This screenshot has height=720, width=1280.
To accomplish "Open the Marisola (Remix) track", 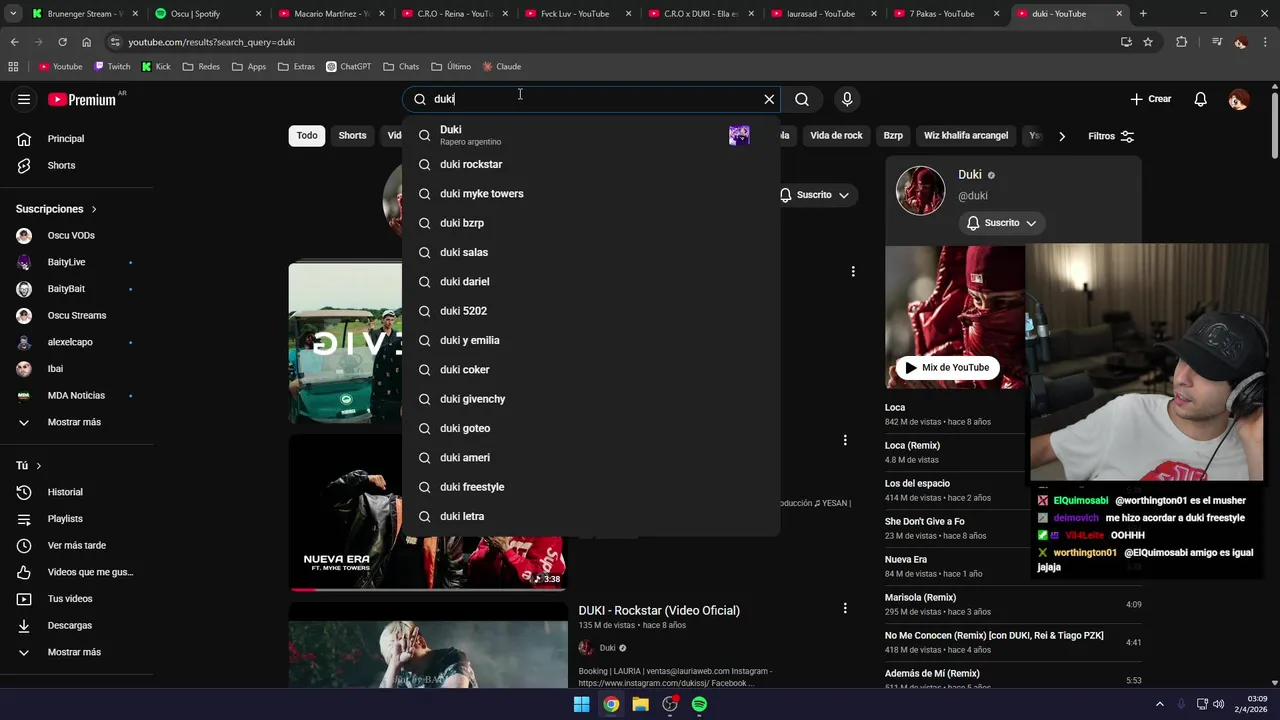I will click(920, 597).
